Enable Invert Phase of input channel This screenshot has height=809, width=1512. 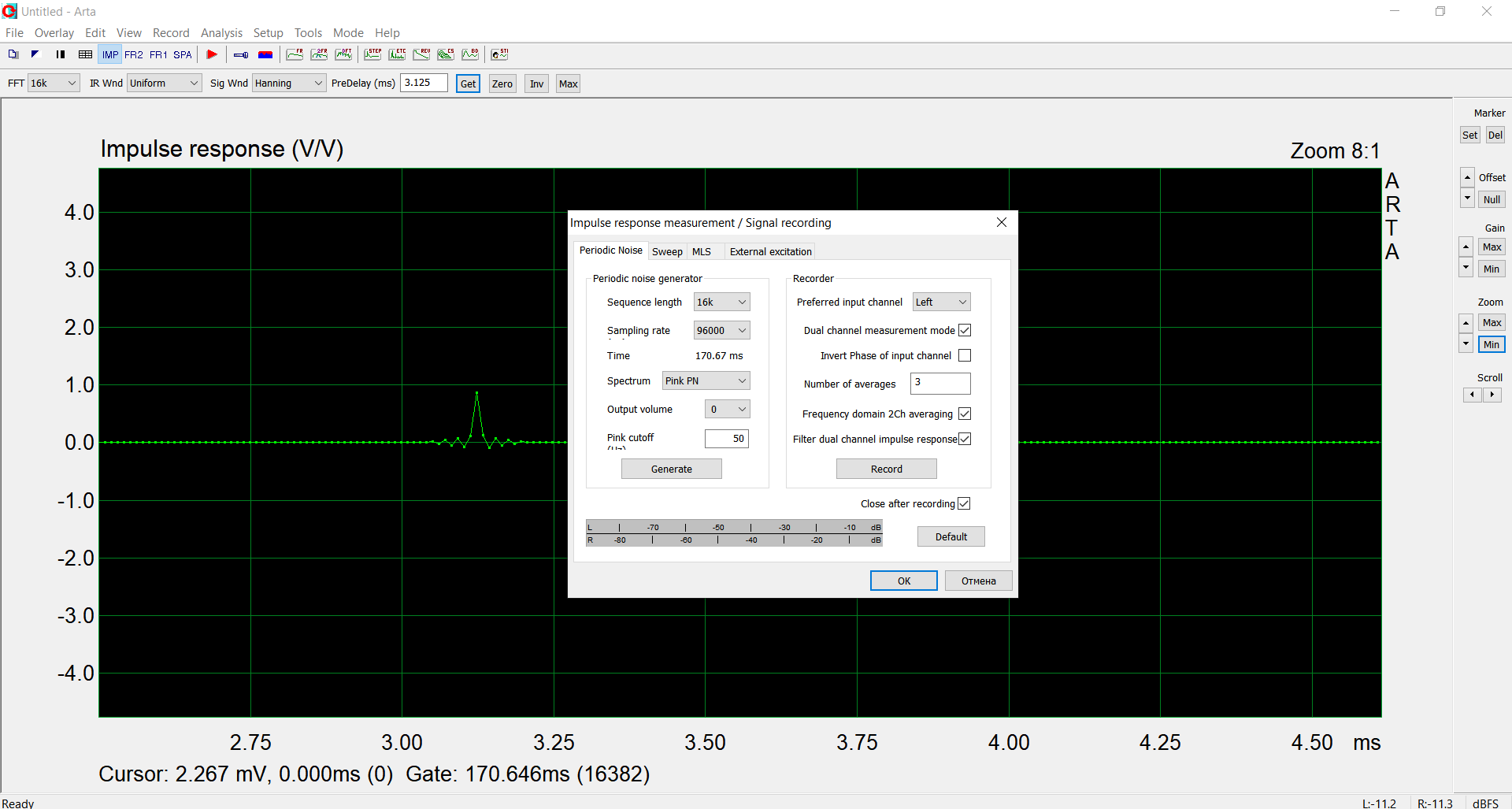coord(965,356)
